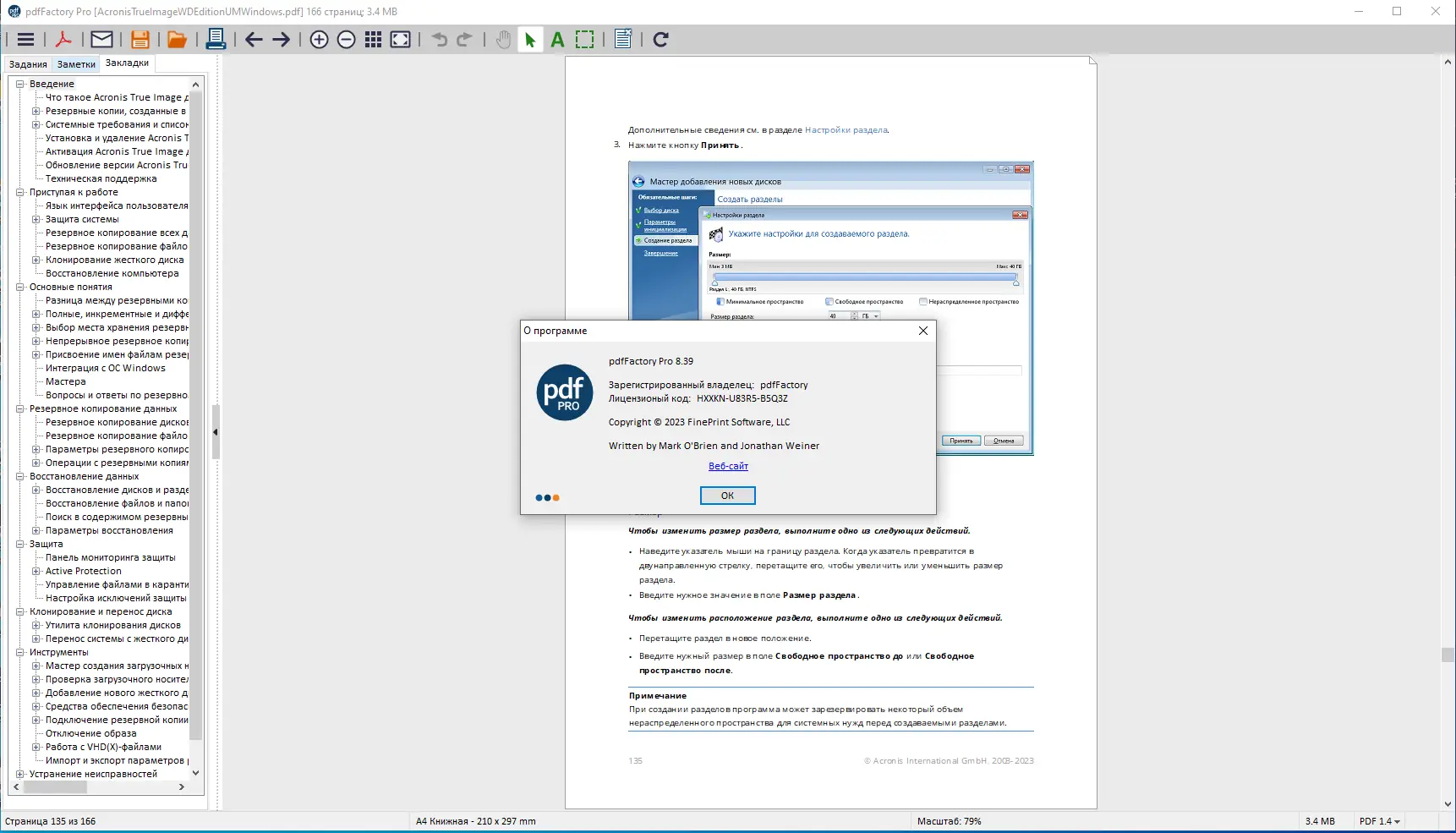Collapse the Основные понятия node
Viewport: 1456px width, 833px height.
20,287
